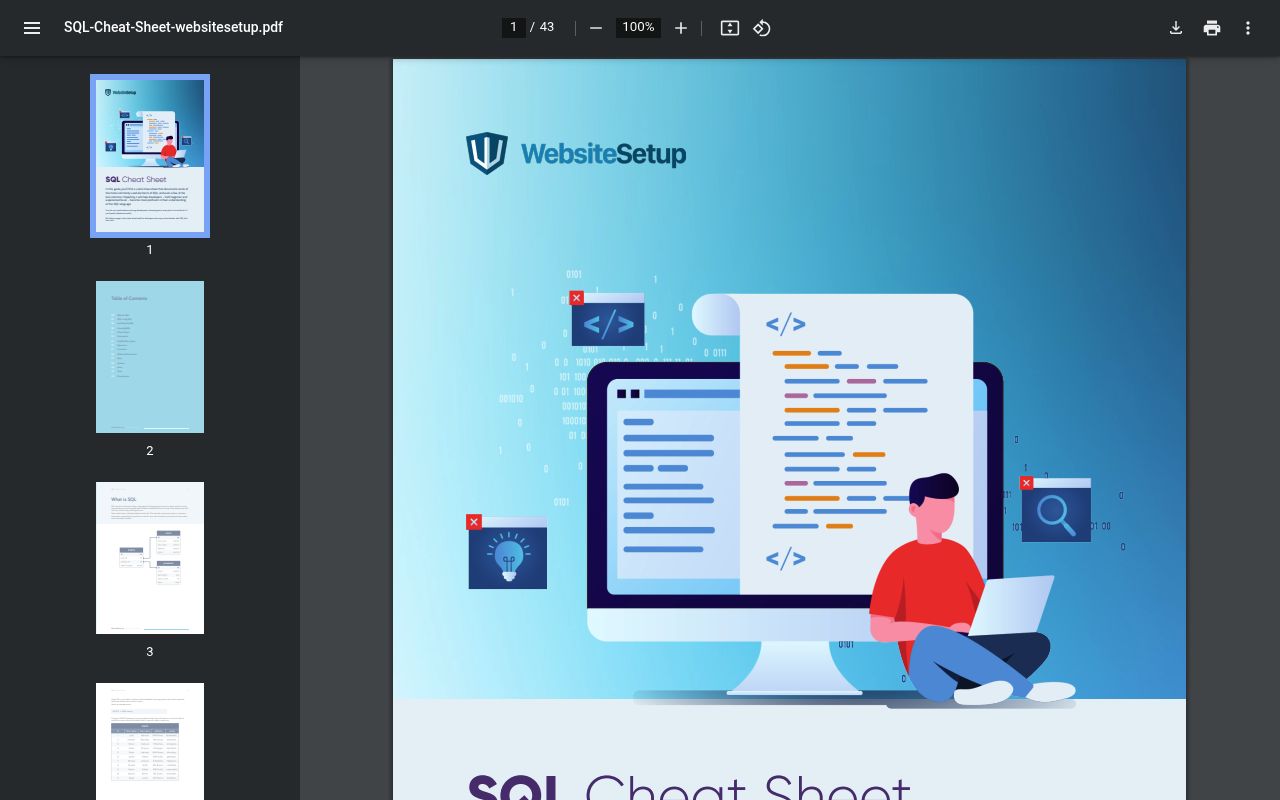
Task: Download the SQL cheat sheet PDF
Action: pos(1176,28)
